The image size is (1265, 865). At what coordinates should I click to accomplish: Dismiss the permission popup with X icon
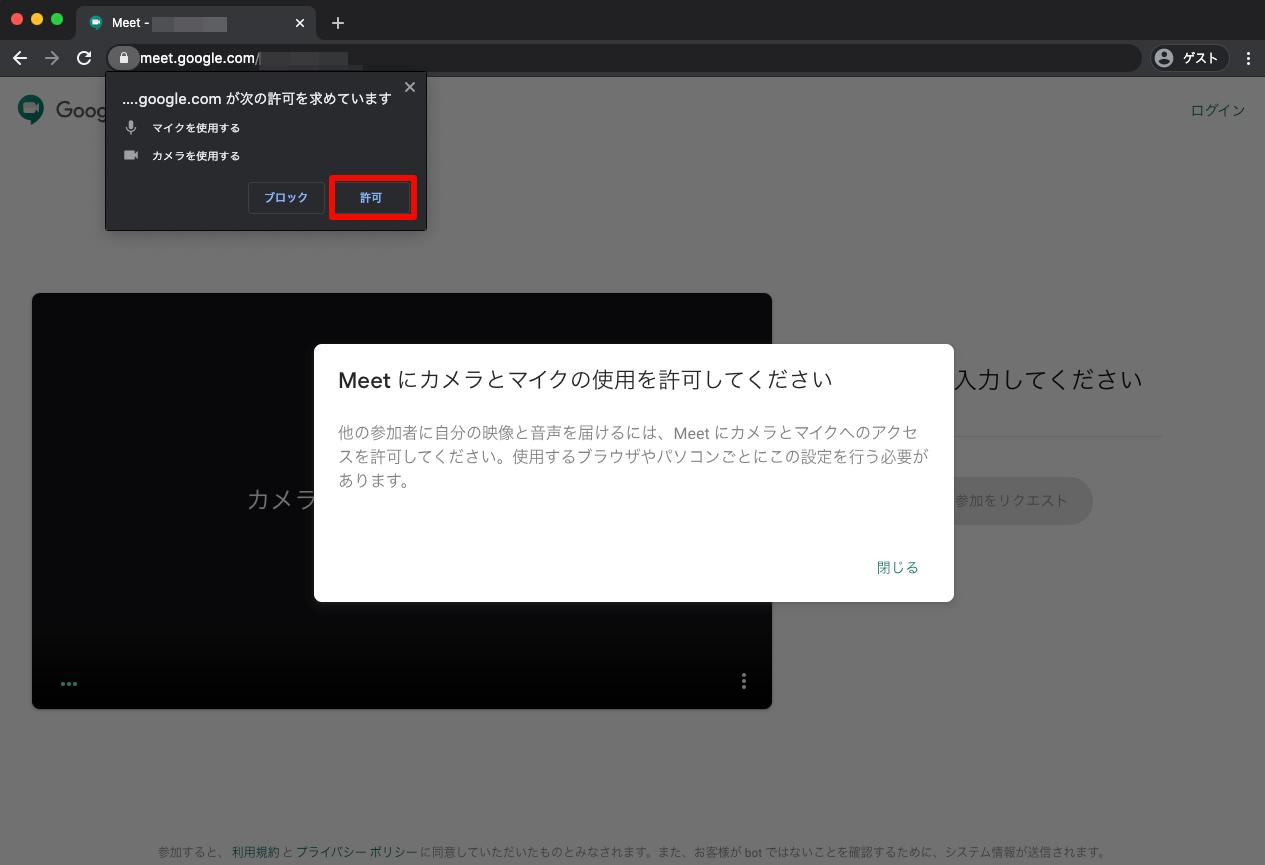[409, 88]
